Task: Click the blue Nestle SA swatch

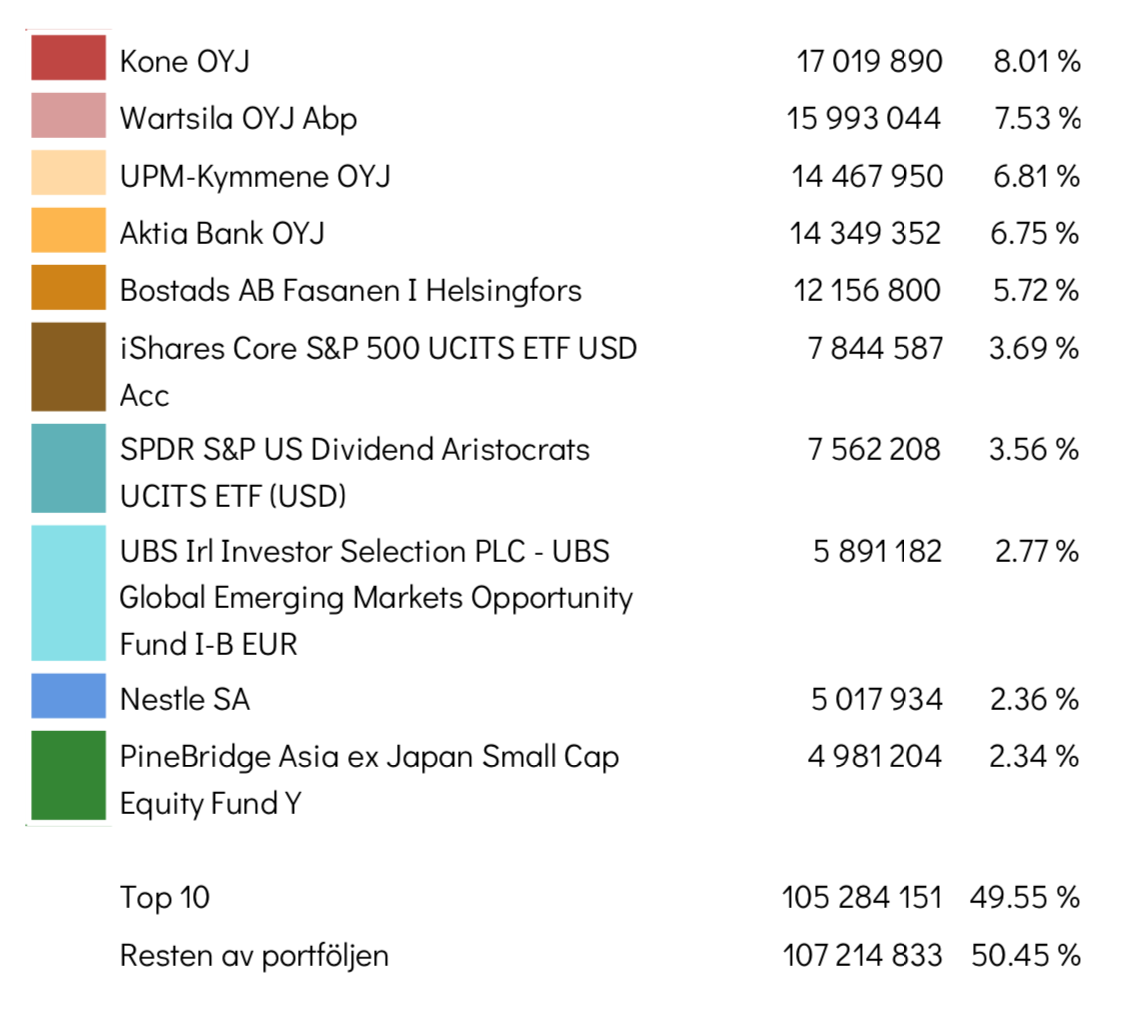Action: pyautogui.click(x=68, y=695)
